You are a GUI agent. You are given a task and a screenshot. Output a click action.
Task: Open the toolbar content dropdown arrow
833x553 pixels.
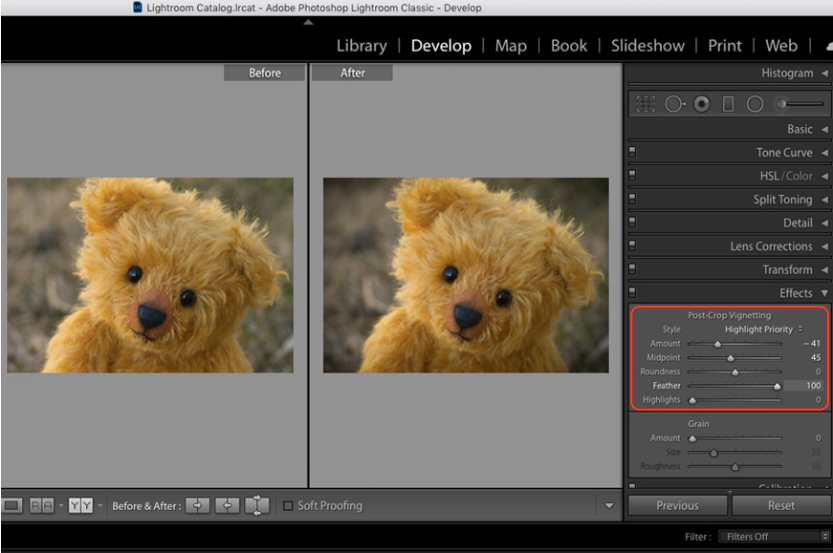[609, 506]
